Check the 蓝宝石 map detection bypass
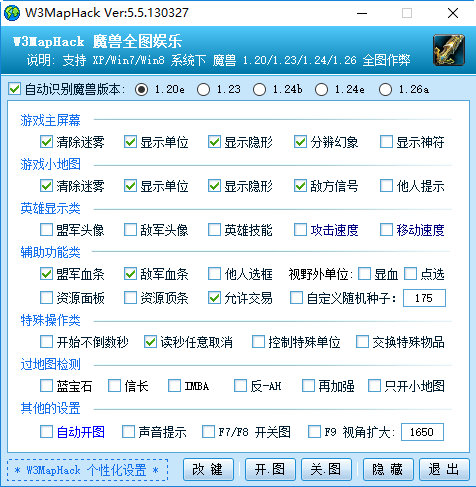Viewport: 476px width, 487px height. coord(46,386)
